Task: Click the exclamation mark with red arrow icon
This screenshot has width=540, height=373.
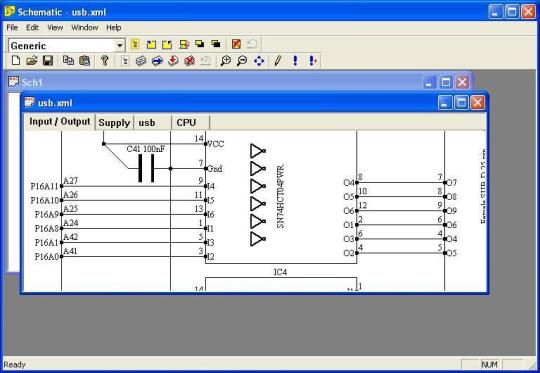Action: pos(312,61)
